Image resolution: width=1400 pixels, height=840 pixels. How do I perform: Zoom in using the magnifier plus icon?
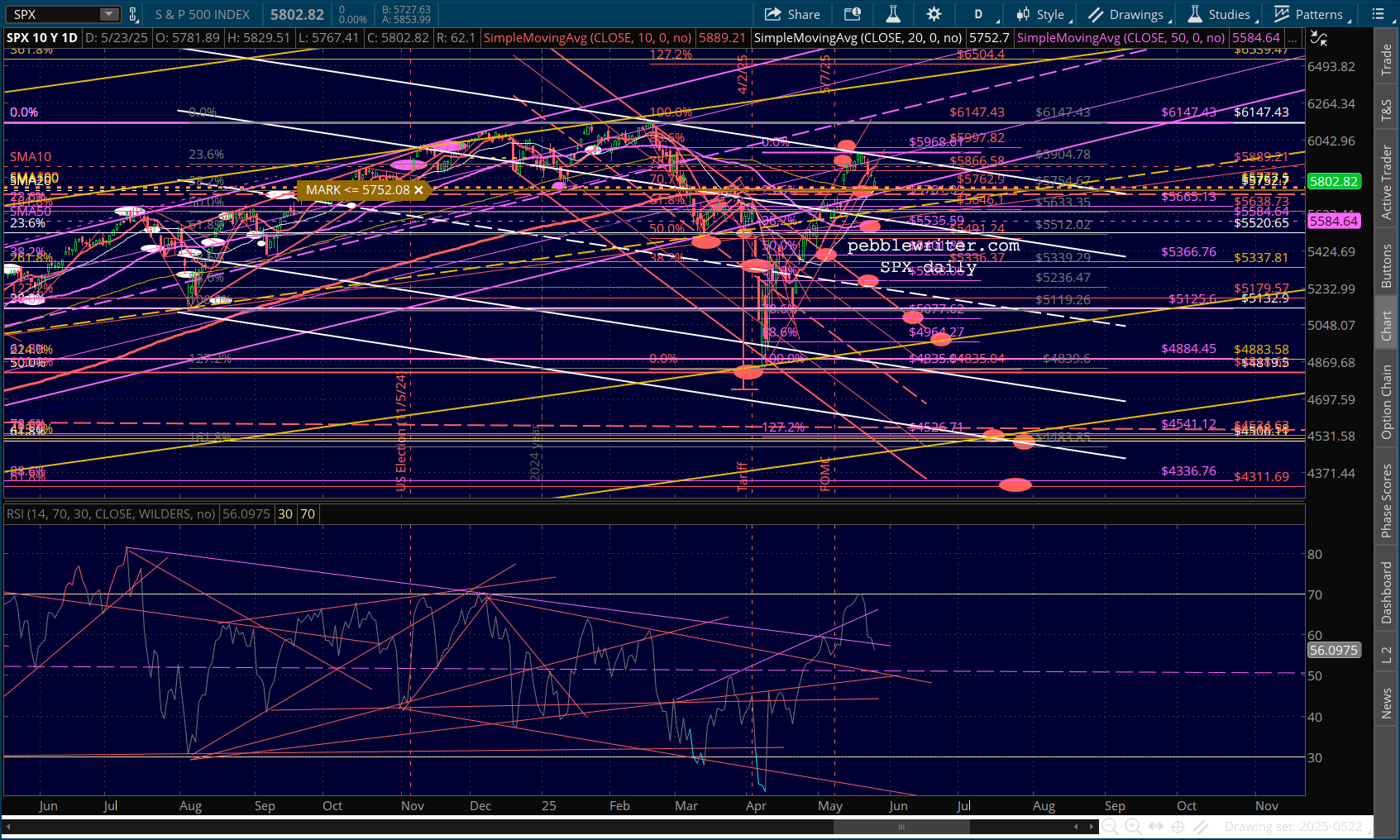1133,826
